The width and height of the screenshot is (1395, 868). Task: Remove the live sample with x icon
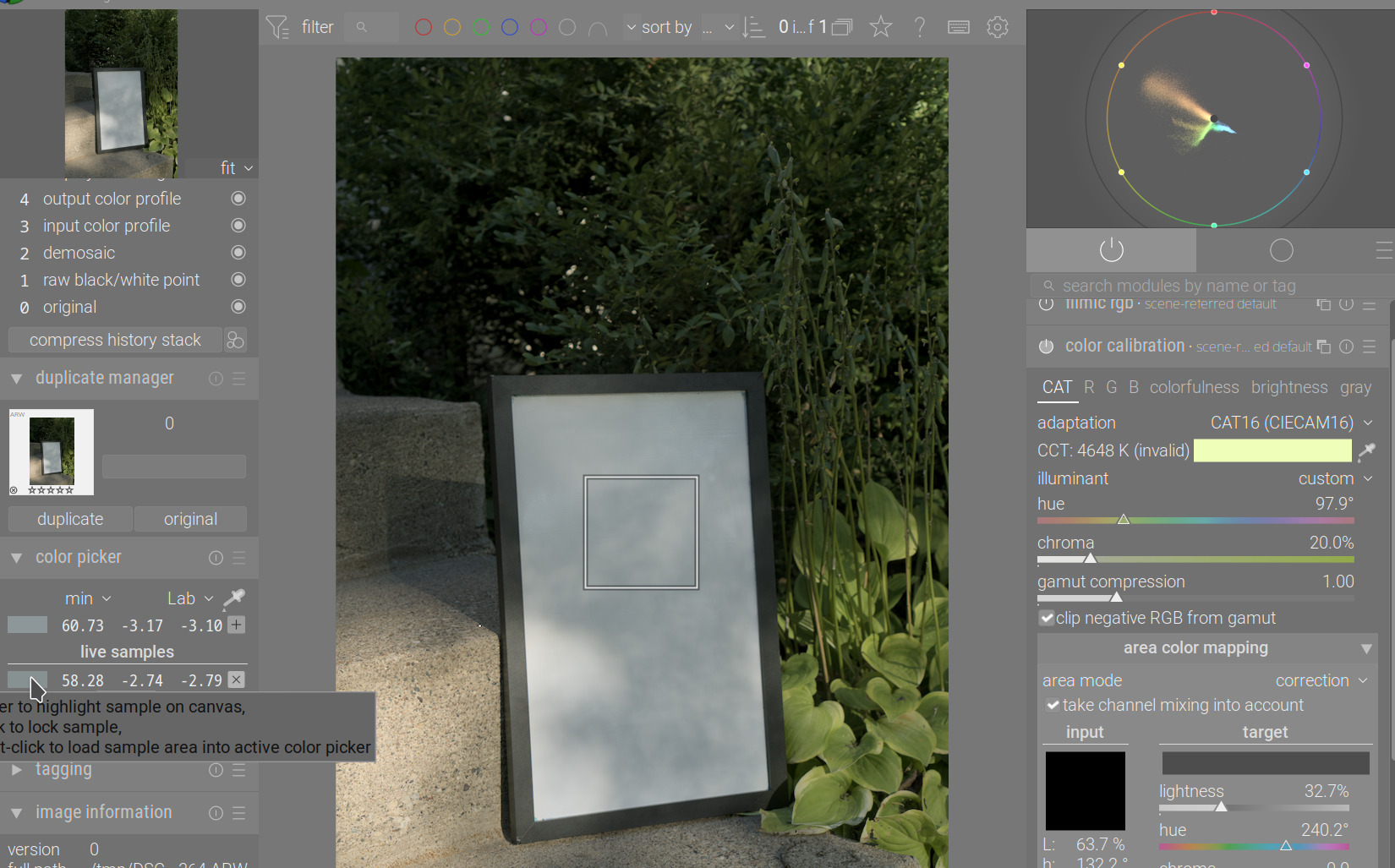237,680
